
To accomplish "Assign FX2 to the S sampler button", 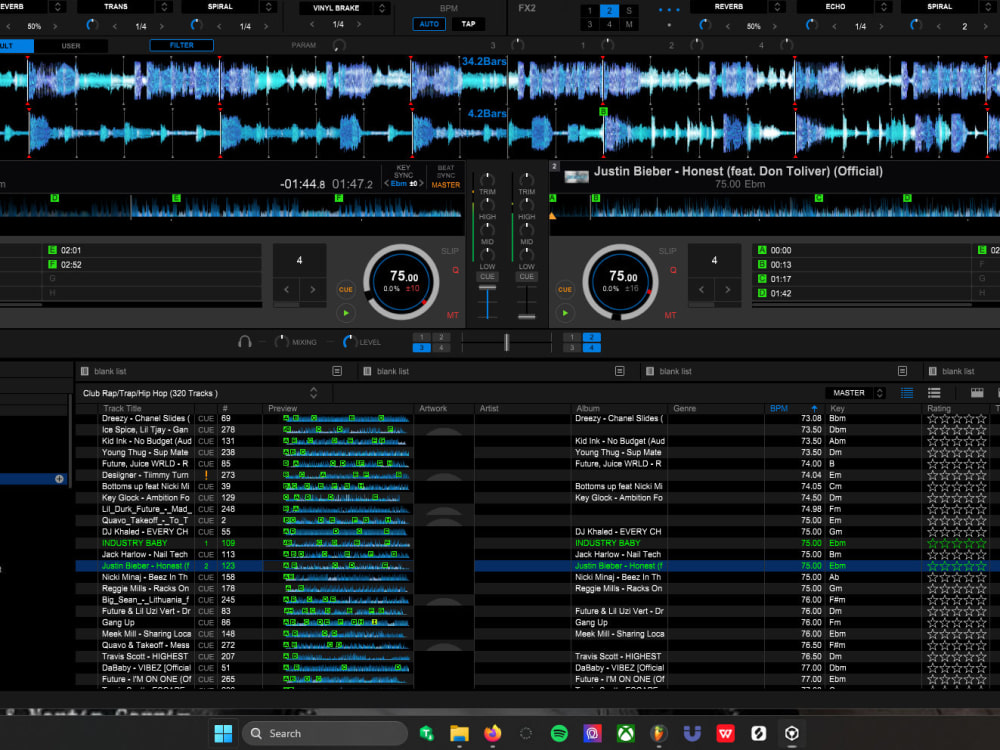I will click(629, 11).
